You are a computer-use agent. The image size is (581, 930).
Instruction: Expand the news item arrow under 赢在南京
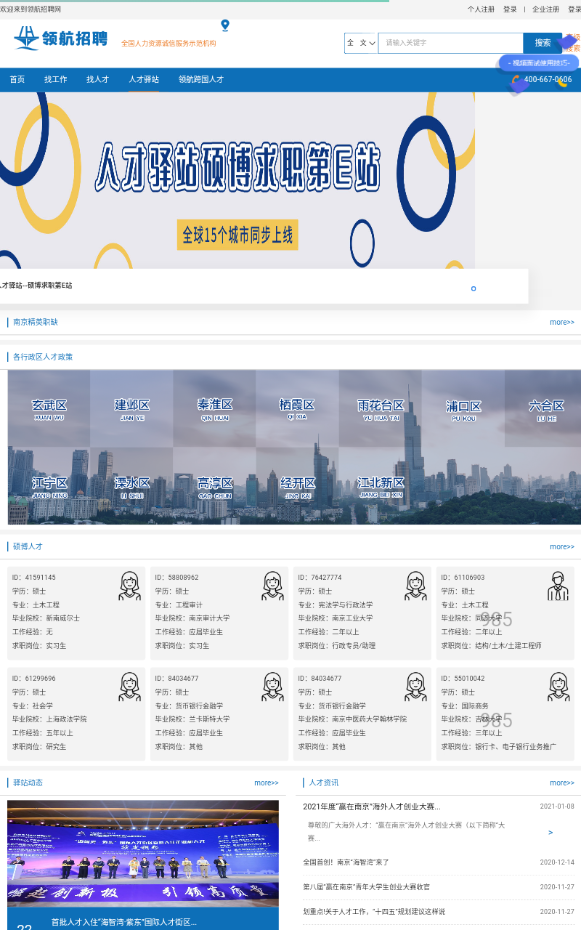(551, 832)
